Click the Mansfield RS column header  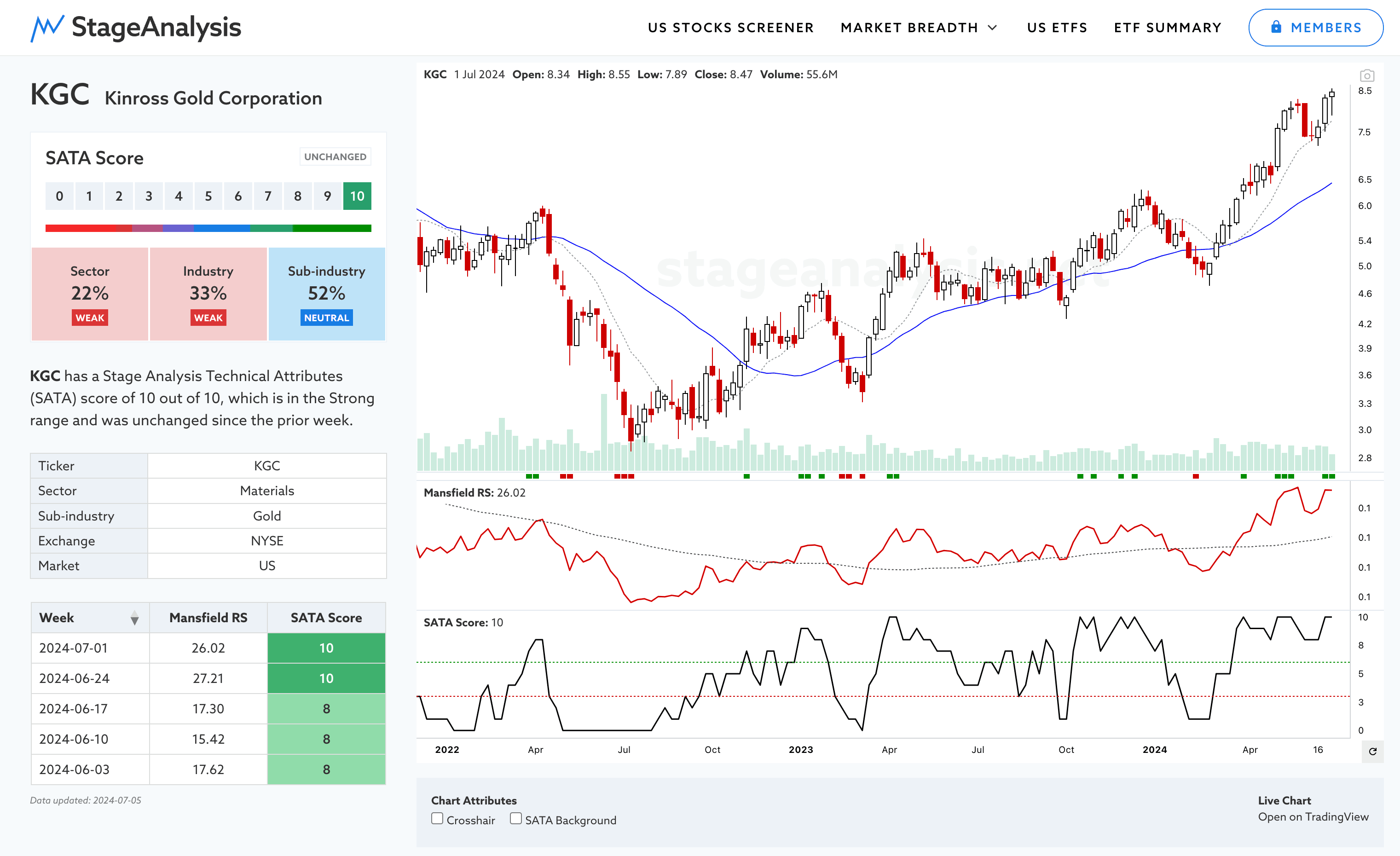tap(208, 618)
